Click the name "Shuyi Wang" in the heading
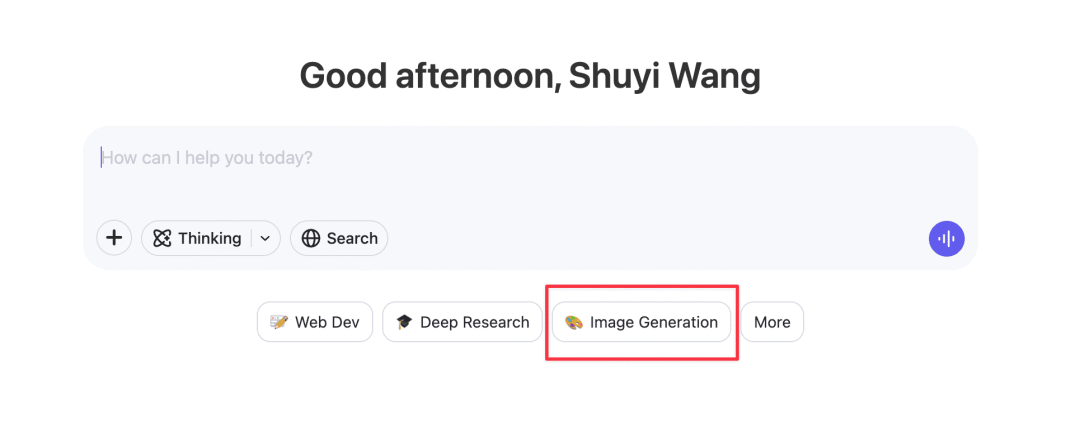Viewport: 1080px width, 435px height. click(x=664, y=76)
